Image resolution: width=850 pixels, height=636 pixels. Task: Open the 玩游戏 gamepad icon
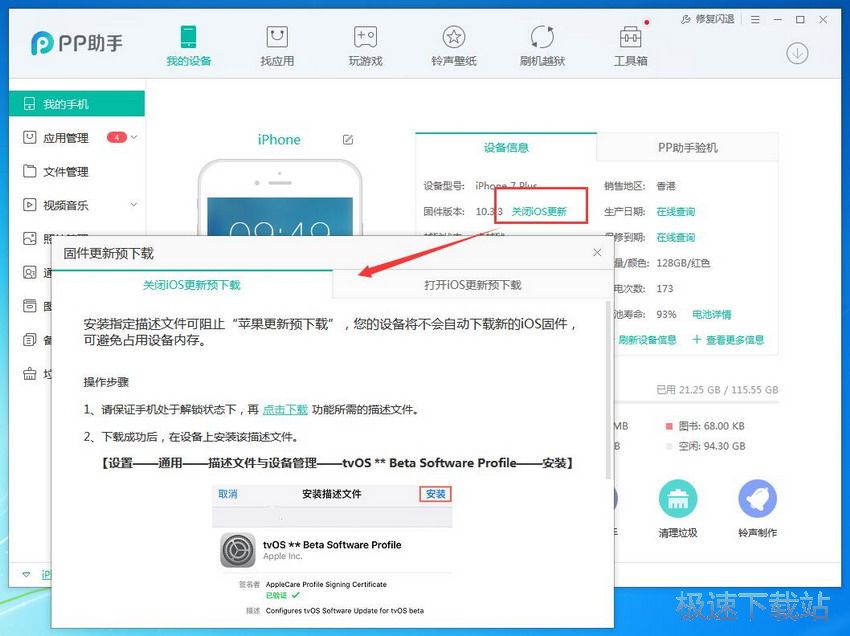(365, 46)
